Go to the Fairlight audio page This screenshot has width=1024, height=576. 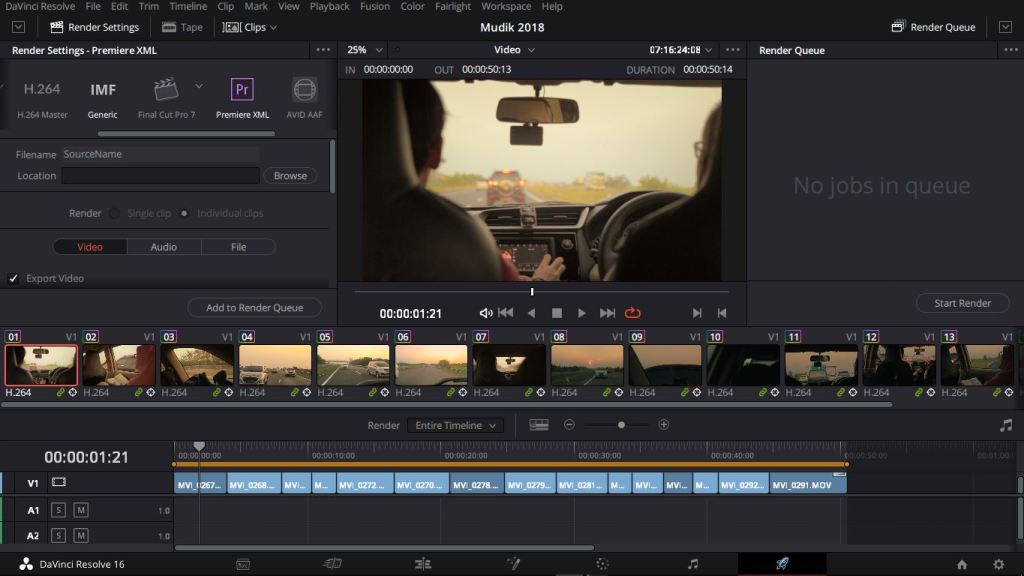click(691, 564)
